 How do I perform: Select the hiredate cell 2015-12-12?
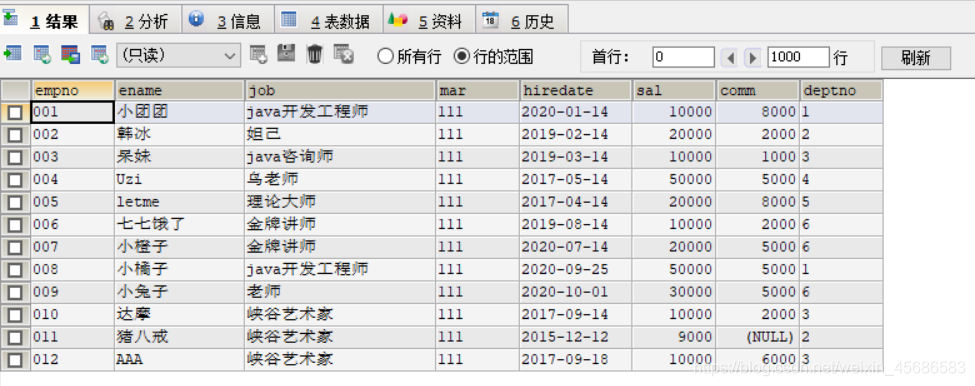point(576,338)
